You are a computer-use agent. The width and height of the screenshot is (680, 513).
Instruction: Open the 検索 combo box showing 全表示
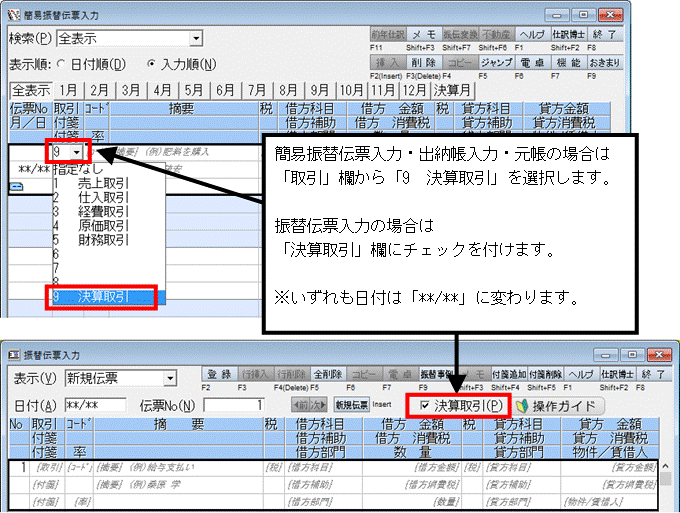(x=130, y=39)
